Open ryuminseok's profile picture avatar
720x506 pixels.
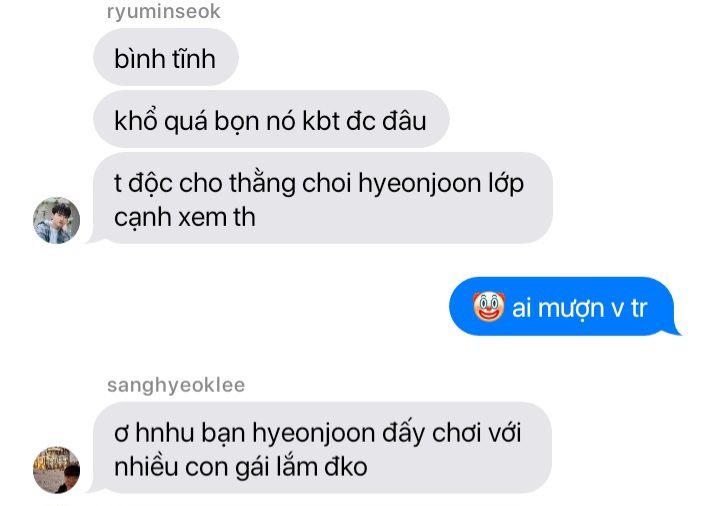[x=56, y=220]
